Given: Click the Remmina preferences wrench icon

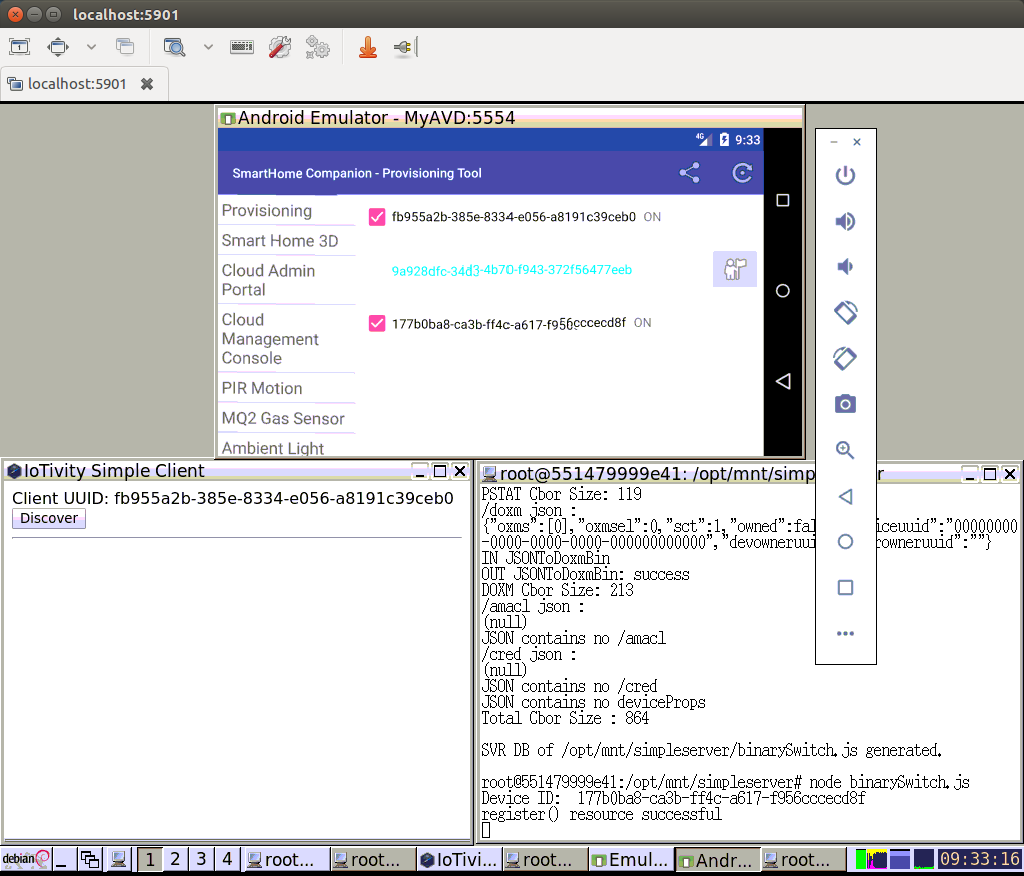Looking at the screenshot, I should point(280,47).
